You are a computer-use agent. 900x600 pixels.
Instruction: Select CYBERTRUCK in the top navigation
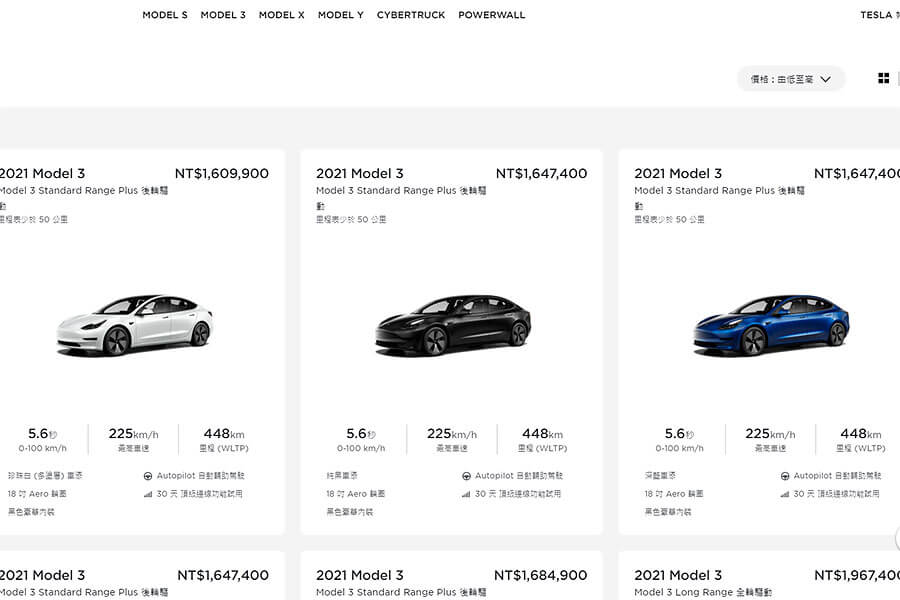pos(411,15)
